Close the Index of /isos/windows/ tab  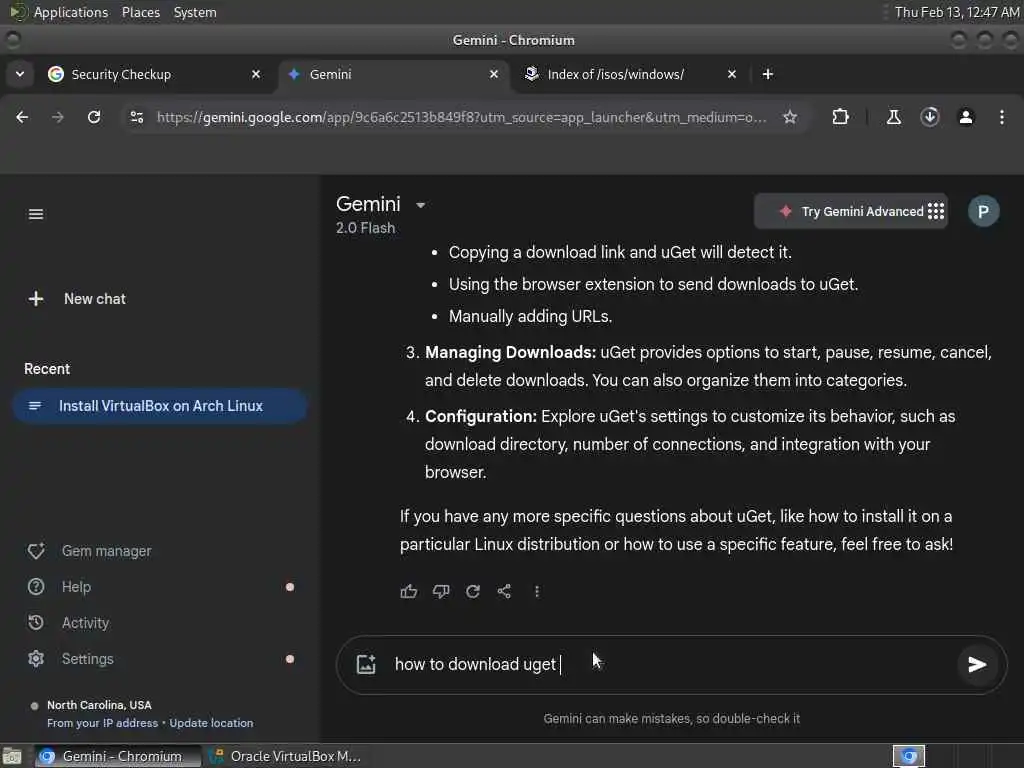click(732, 74)
